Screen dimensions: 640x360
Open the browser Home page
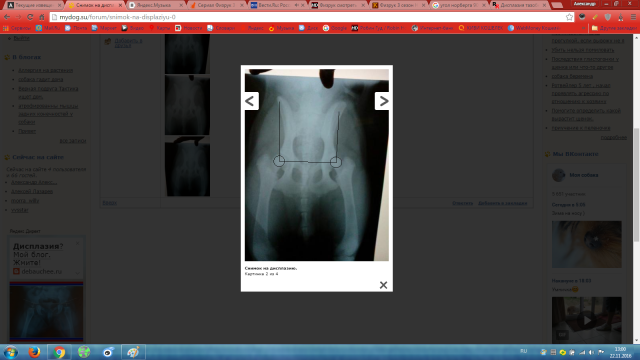[42, 17]
